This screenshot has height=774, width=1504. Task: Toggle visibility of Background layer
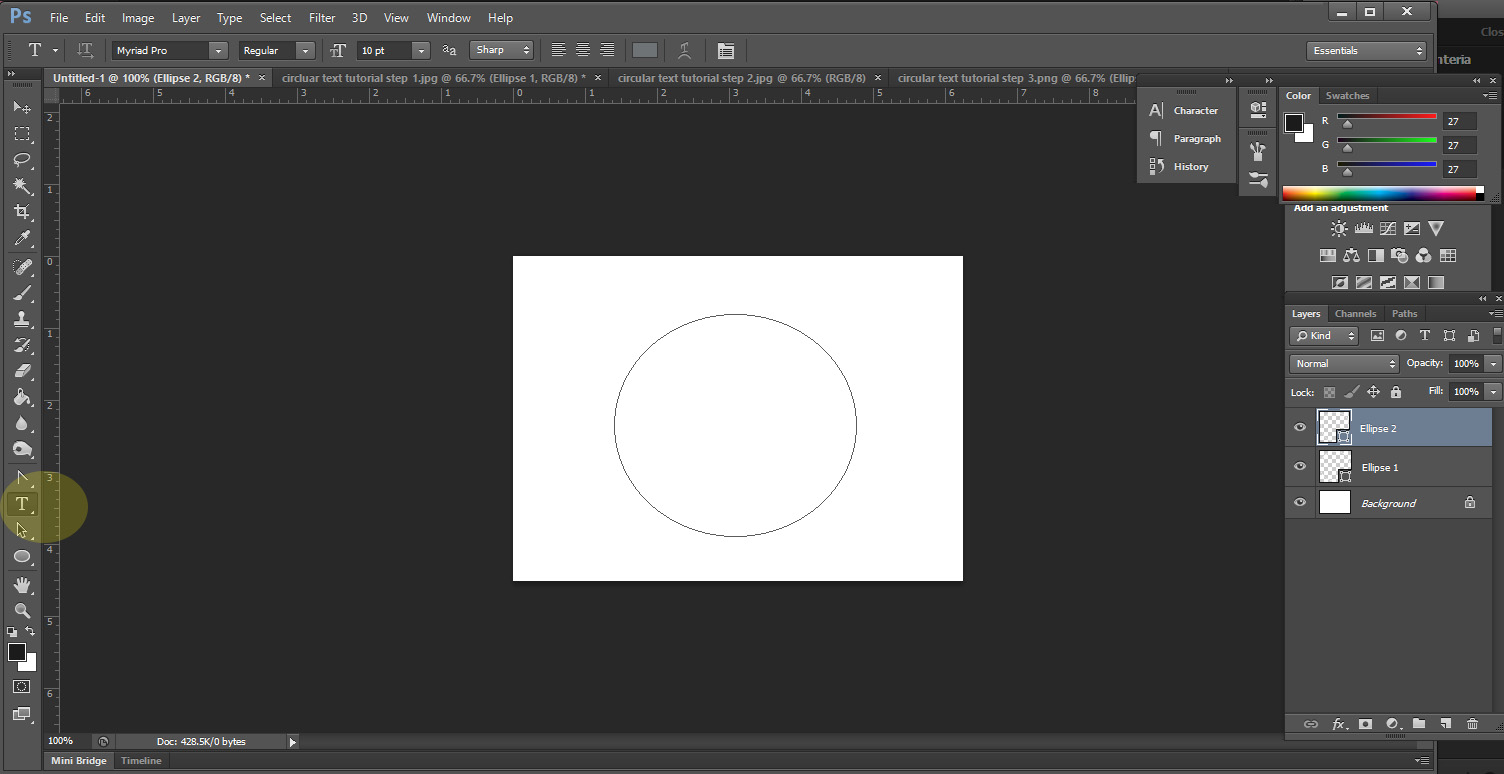point(1300,503)
